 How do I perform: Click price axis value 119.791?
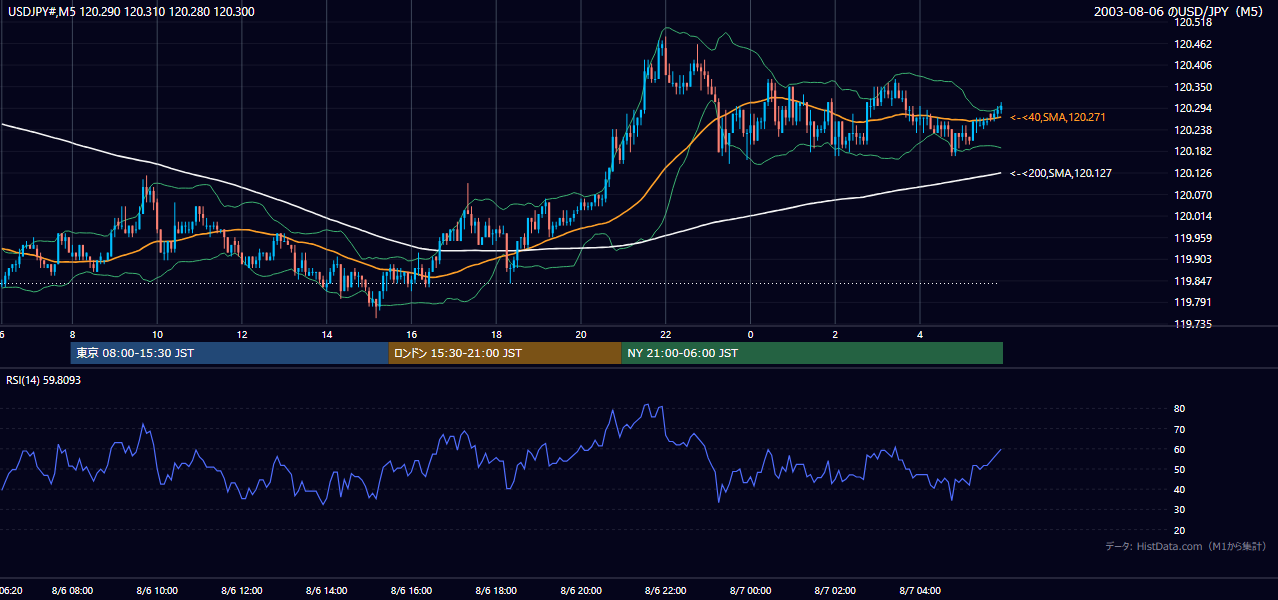(1193, 302)
